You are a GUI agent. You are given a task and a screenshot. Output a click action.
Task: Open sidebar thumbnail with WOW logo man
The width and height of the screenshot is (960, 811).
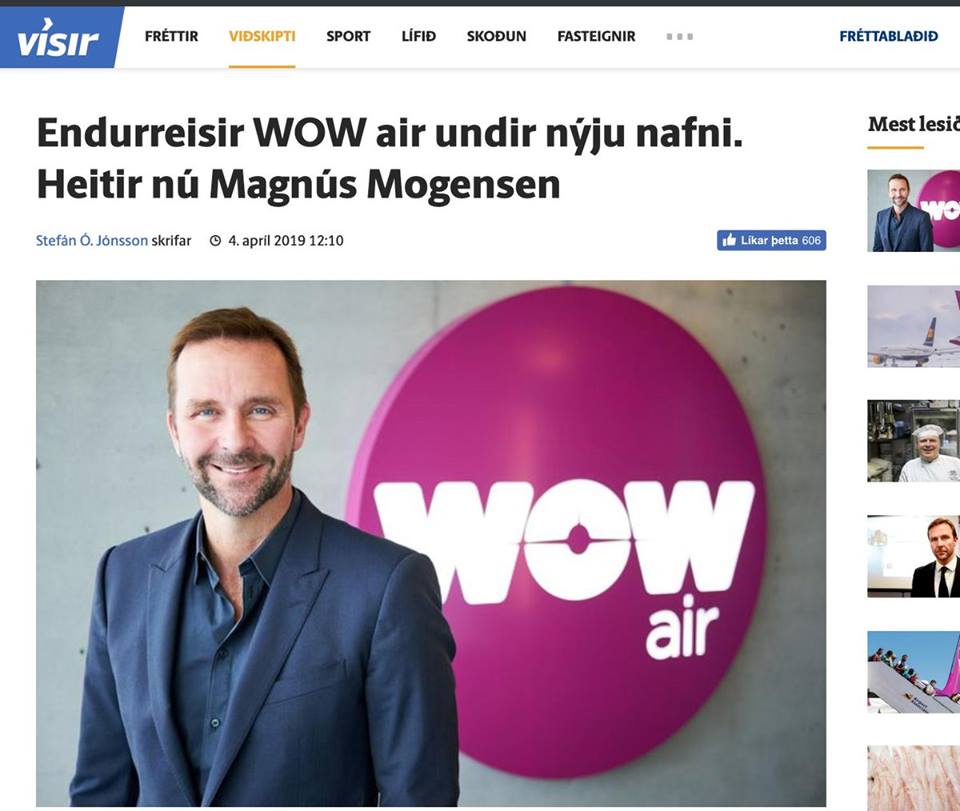(913, 211)
